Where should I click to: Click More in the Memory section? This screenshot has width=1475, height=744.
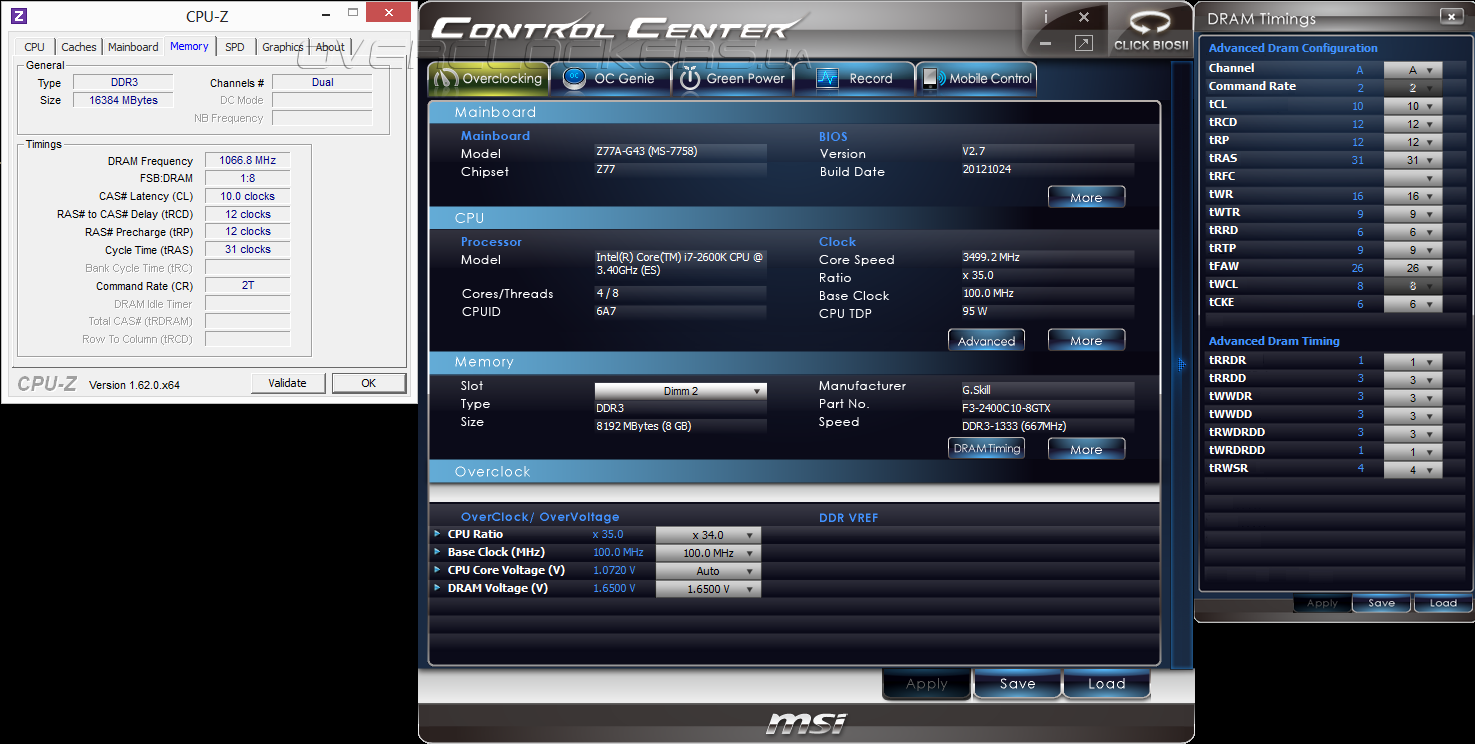pyautogui.click(x=1086, y=449)
